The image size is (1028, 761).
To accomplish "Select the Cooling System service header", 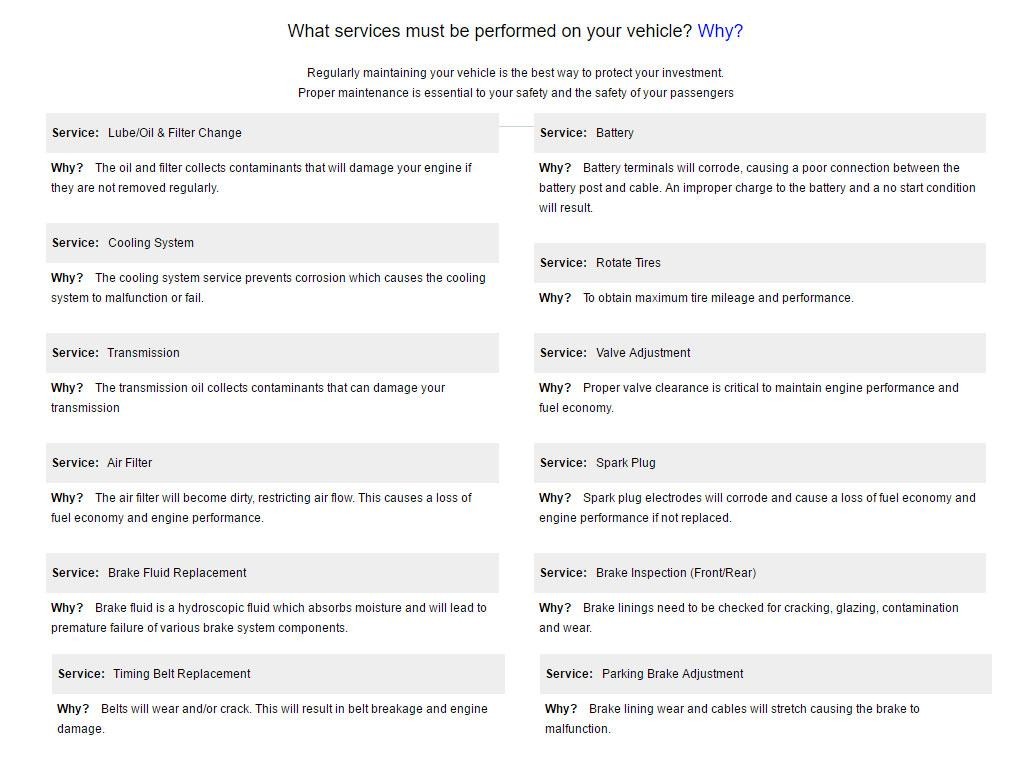I will coord(272,243).
